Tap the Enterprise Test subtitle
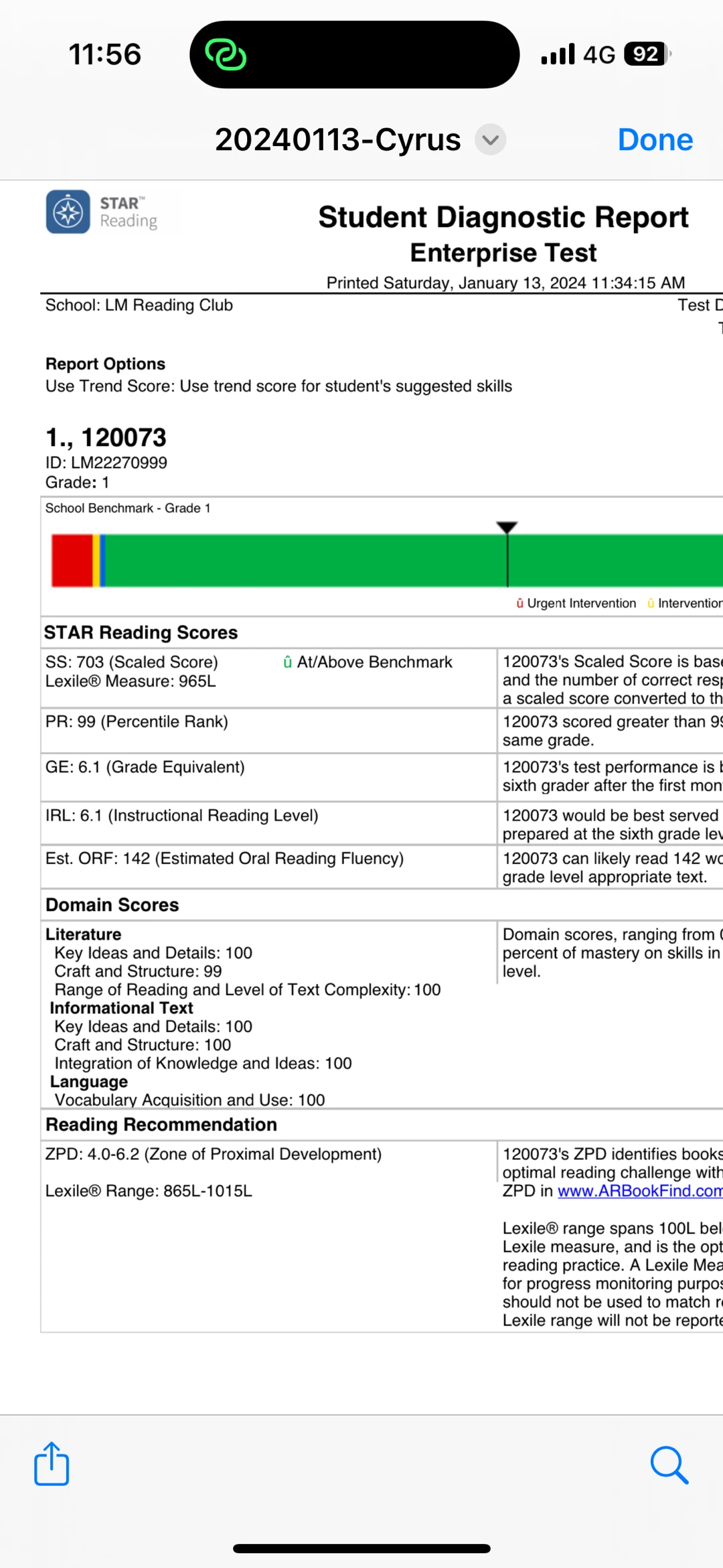This screenshot has width=723, height=1568. point(503,253)
